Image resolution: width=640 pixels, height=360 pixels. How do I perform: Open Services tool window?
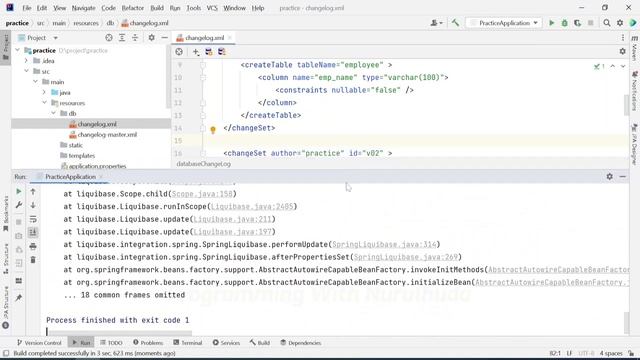[x=226, y=343]
